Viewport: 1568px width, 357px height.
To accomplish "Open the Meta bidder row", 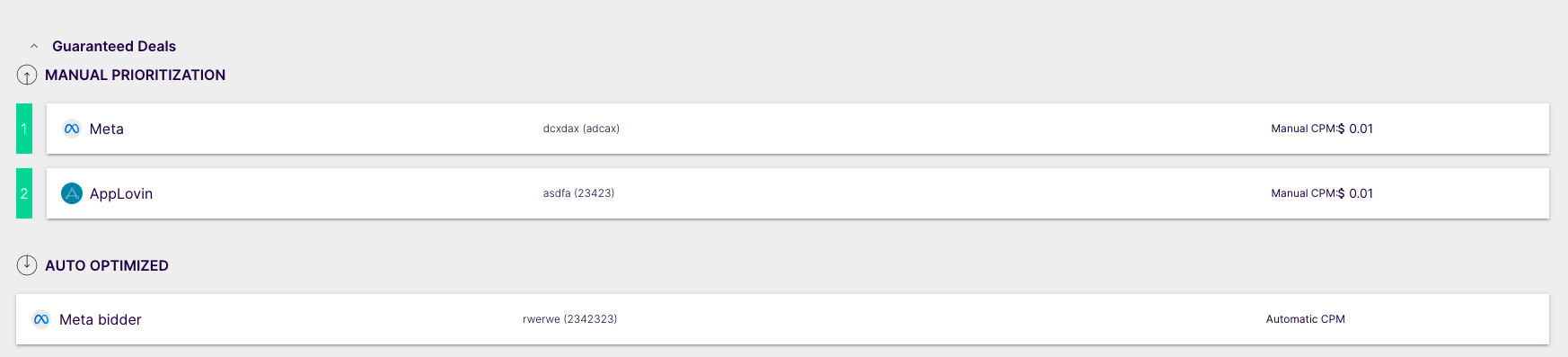I will pos(782,319).
